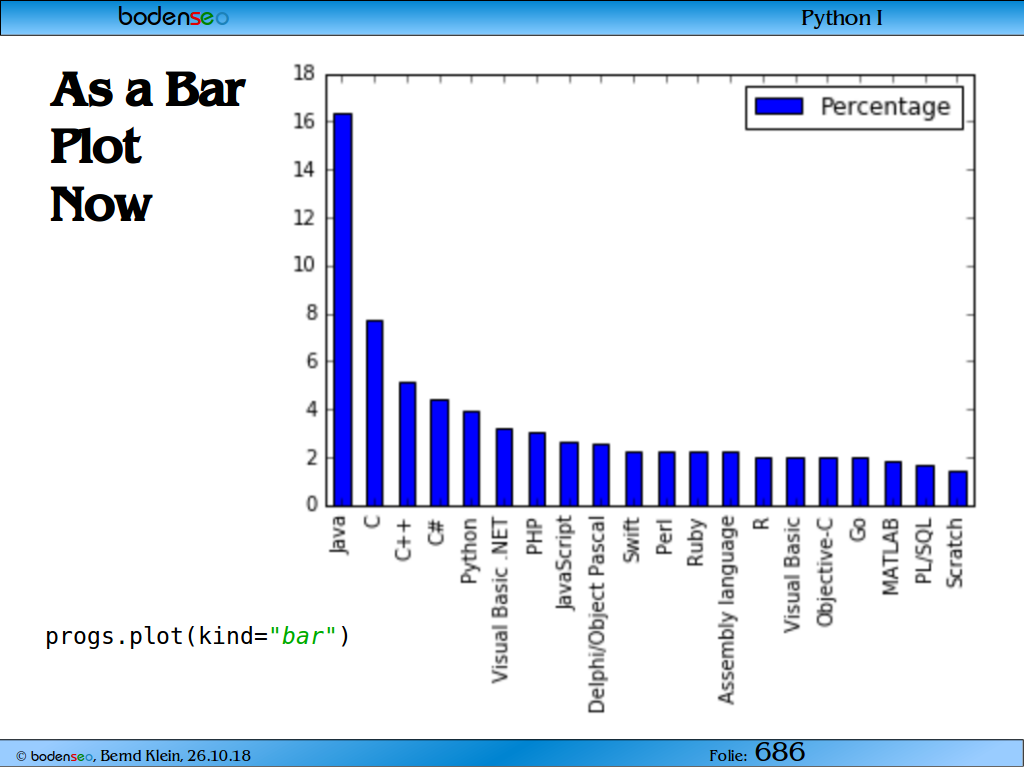1024x768 pixels.
Task: Click the y-axis value 6
Action: click(310, 361)
